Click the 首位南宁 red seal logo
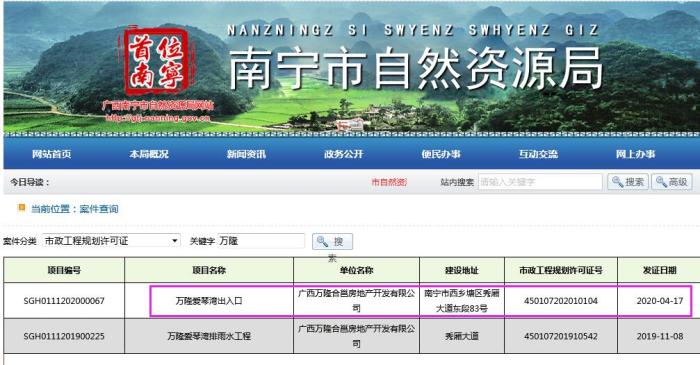 (156, 62)
